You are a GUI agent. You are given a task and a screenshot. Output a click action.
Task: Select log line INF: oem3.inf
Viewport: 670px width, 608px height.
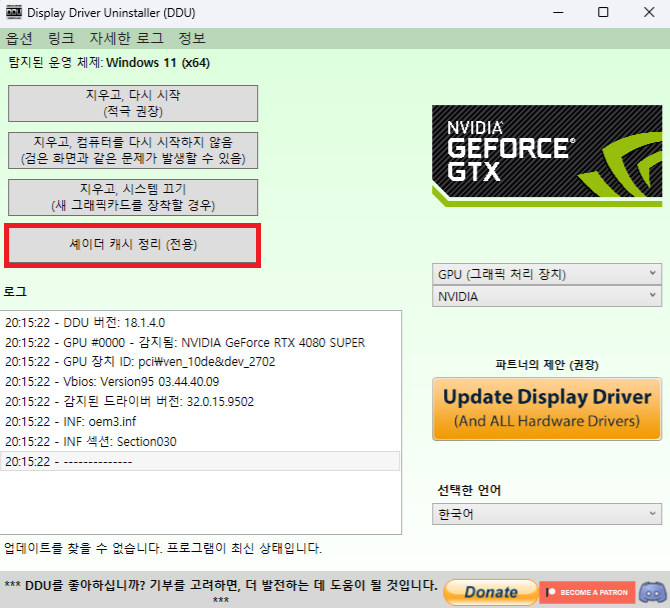200,422
